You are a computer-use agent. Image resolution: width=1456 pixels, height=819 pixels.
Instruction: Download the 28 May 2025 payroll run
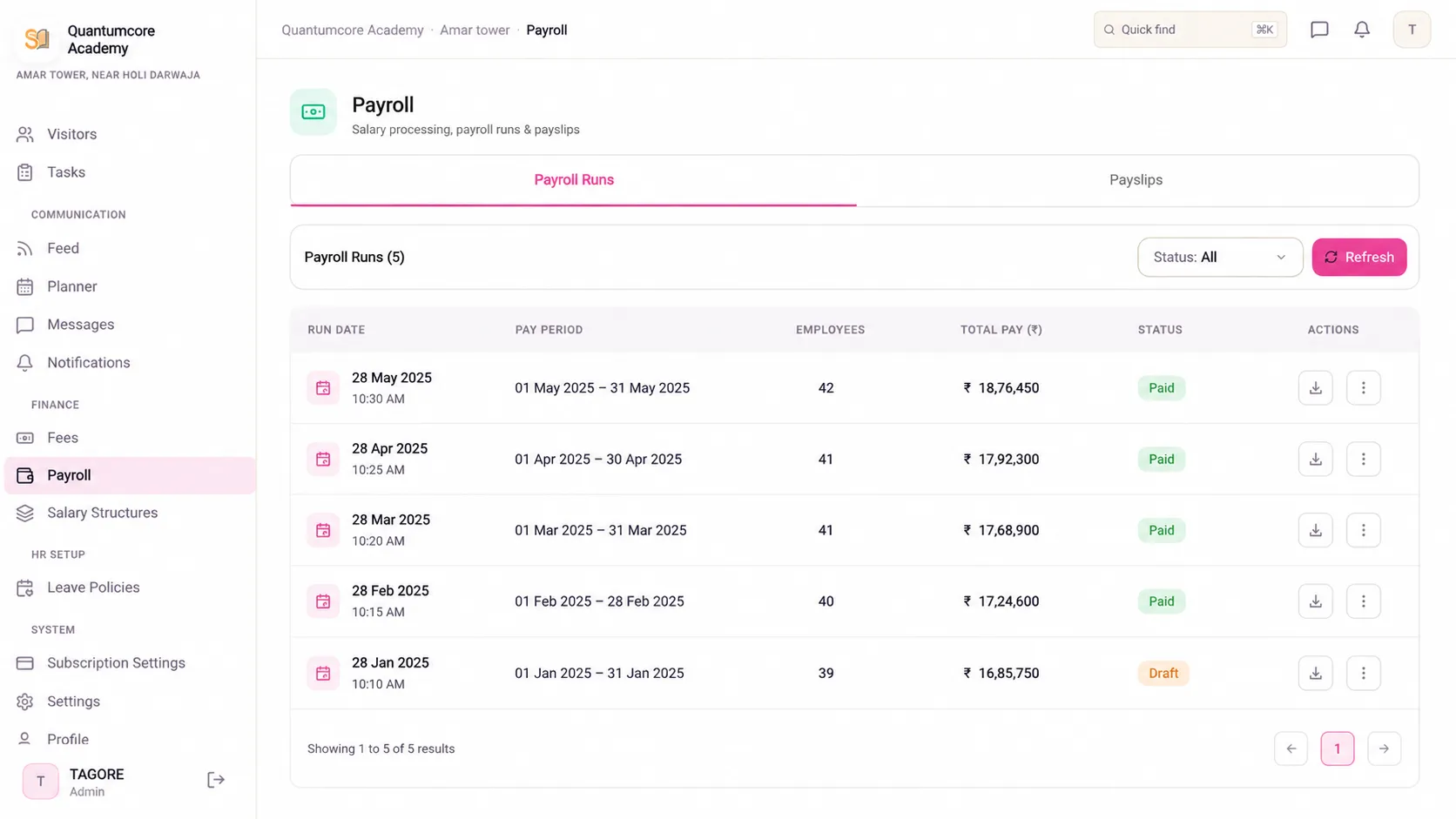pyautogui.click(x=1315, y=388)
